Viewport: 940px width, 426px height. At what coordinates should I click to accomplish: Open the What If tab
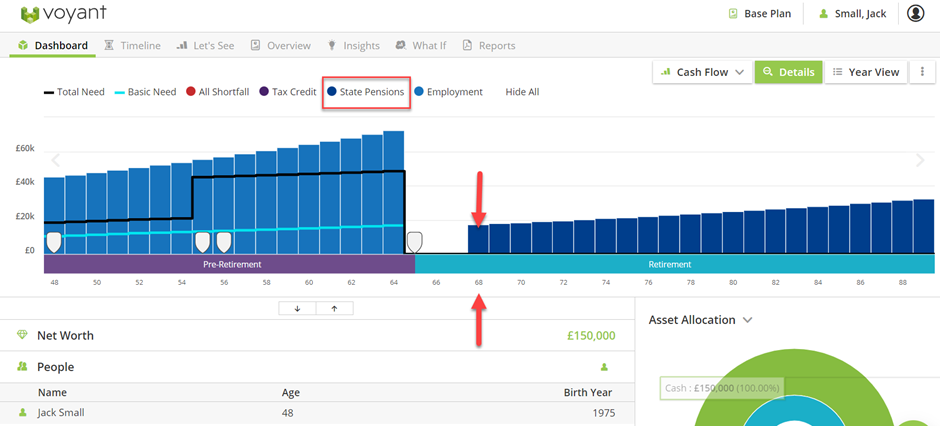pyautogui.click(x=421, y=46)
